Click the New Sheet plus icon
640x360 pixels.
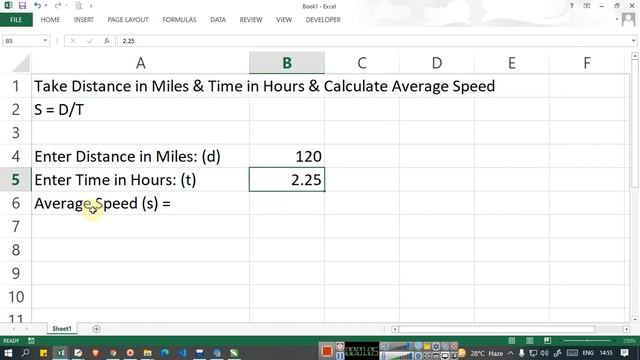pos(96,329)
